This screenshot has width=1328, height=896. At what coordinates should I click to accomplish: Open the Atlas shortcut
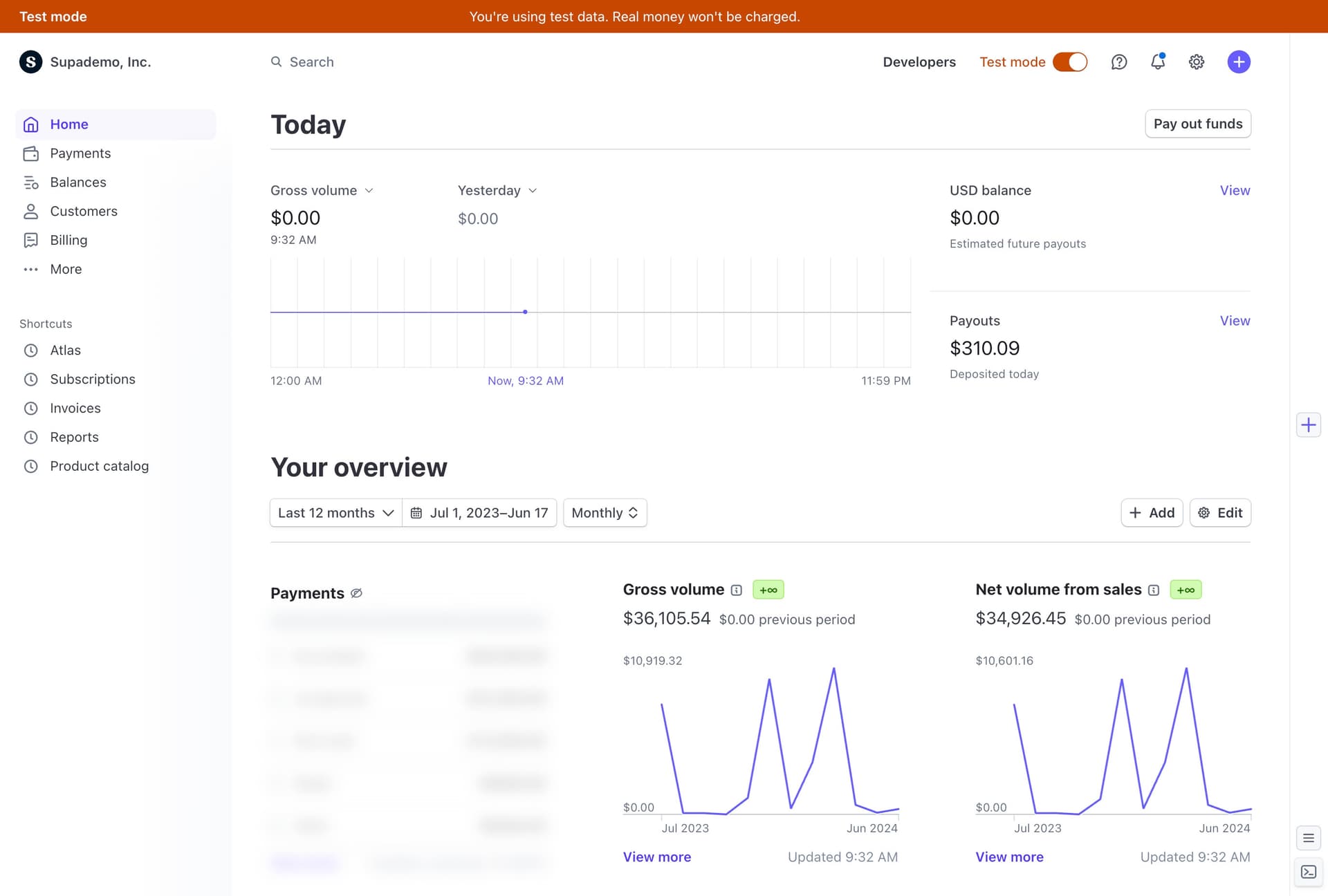point(65,351)
